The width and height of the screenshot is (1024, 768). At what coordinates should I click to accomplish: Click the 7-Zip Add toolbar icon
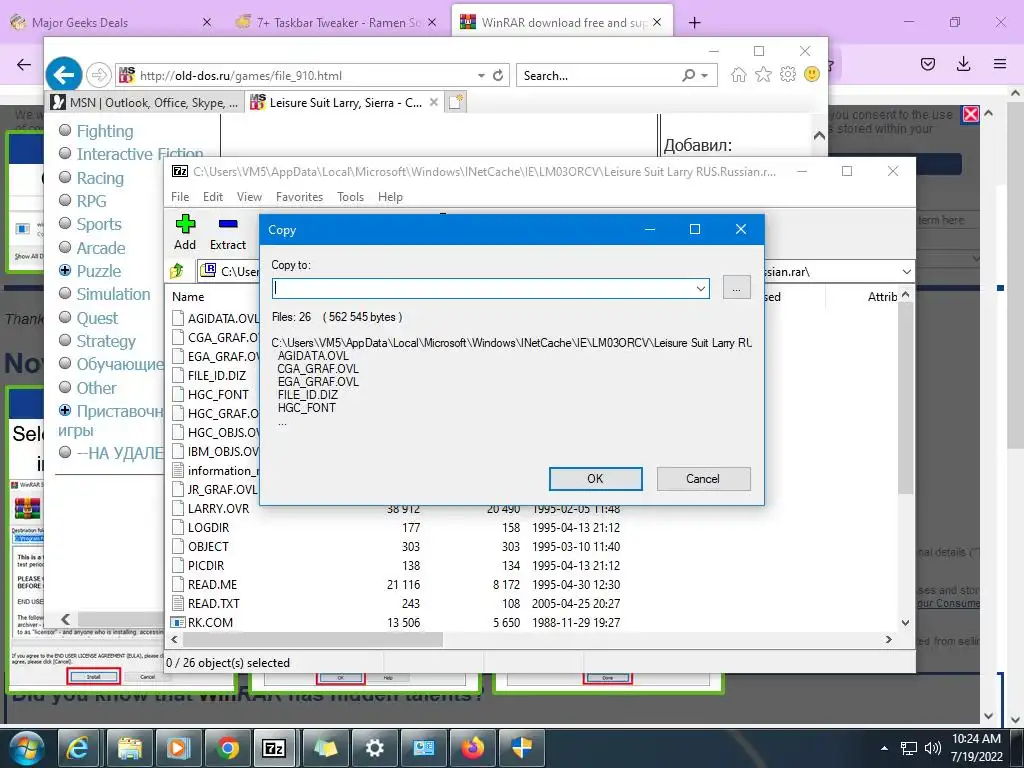(x=185, y=224)
